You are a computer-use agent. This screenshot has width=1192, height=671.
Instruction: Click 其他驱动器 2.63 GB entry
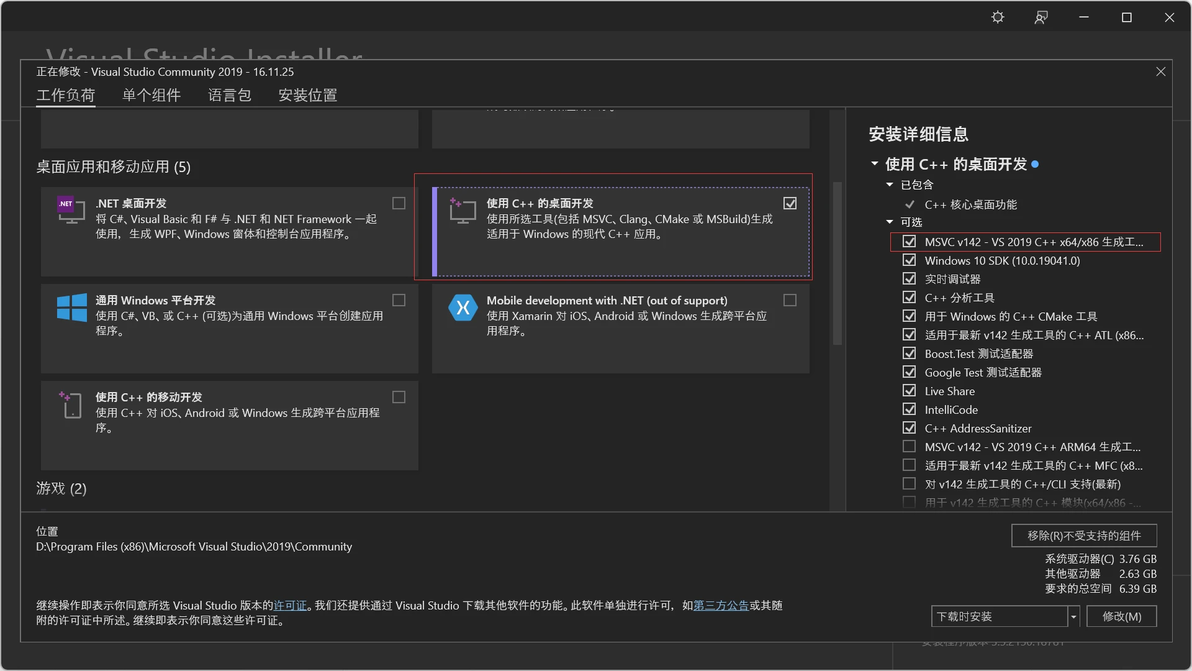point(1101,574)
